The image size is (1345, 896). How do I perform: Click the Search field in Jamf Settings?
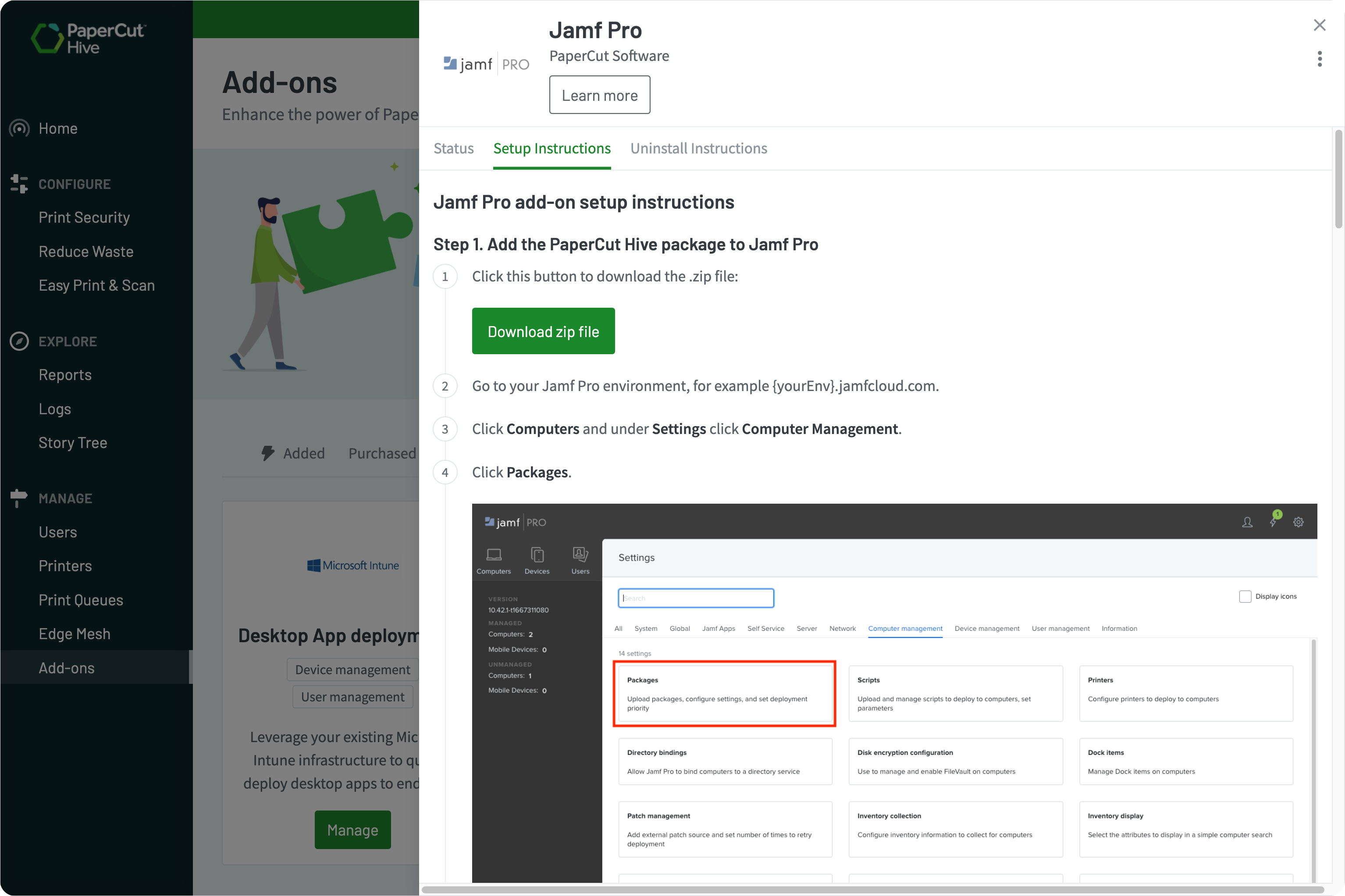coord(695,598)
